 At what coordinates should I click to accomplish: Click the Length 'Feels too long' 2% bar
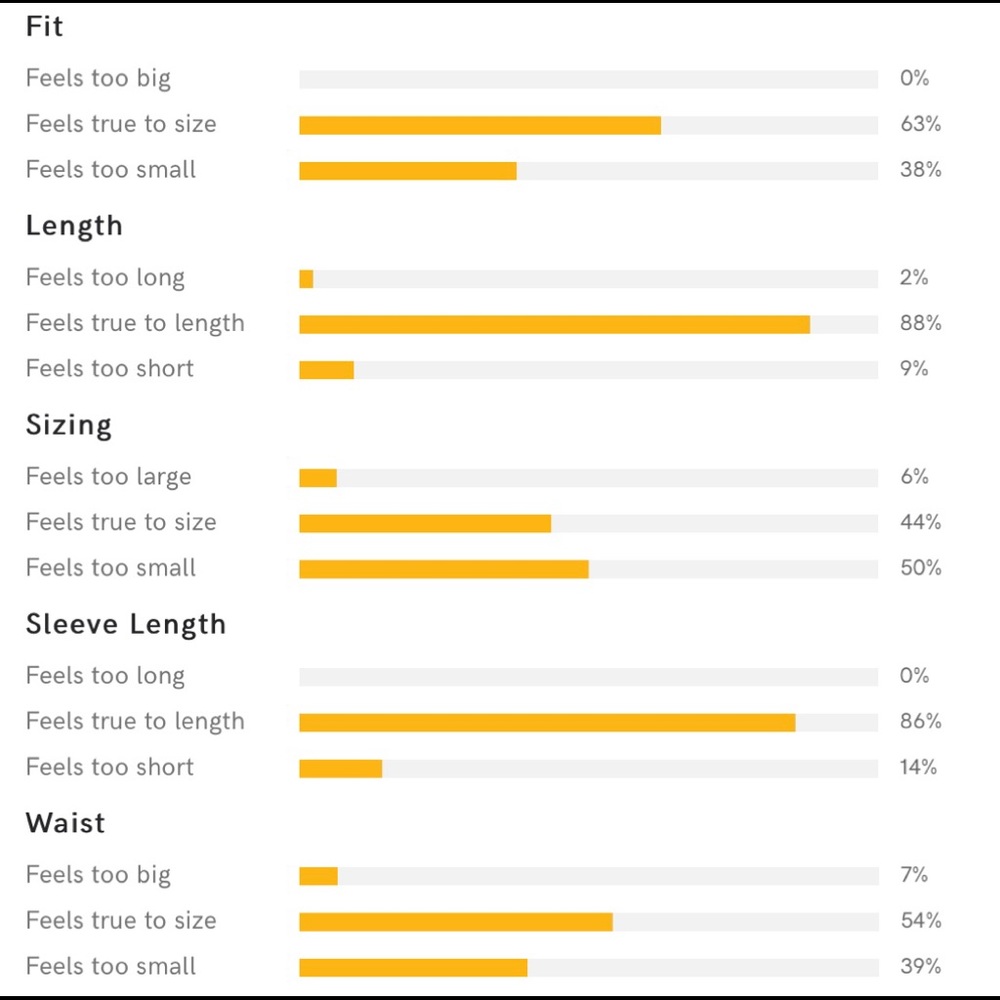tap(589, 279)
